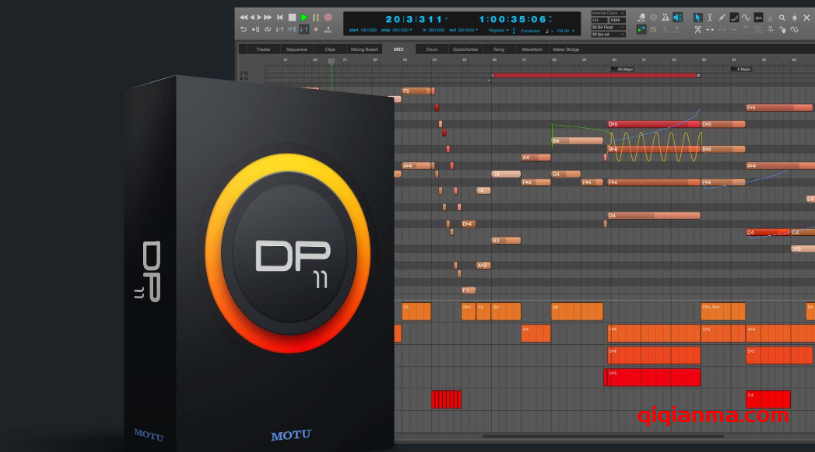Click the bright red note block at bottom
The height and width of the screenshot is (452, 815).
(654, 377)
